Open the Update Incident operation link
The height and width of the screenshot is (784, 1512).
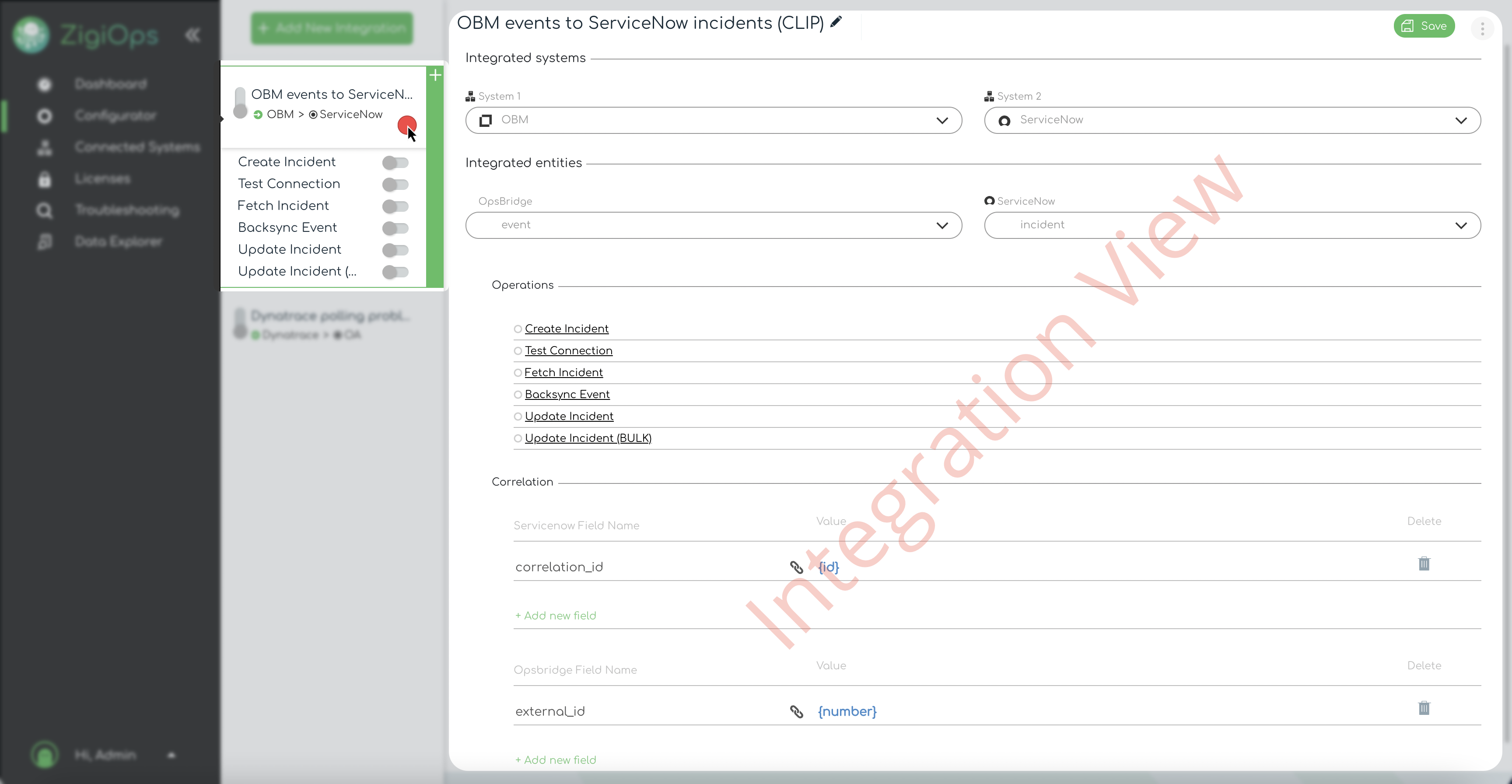pos(569,416)
